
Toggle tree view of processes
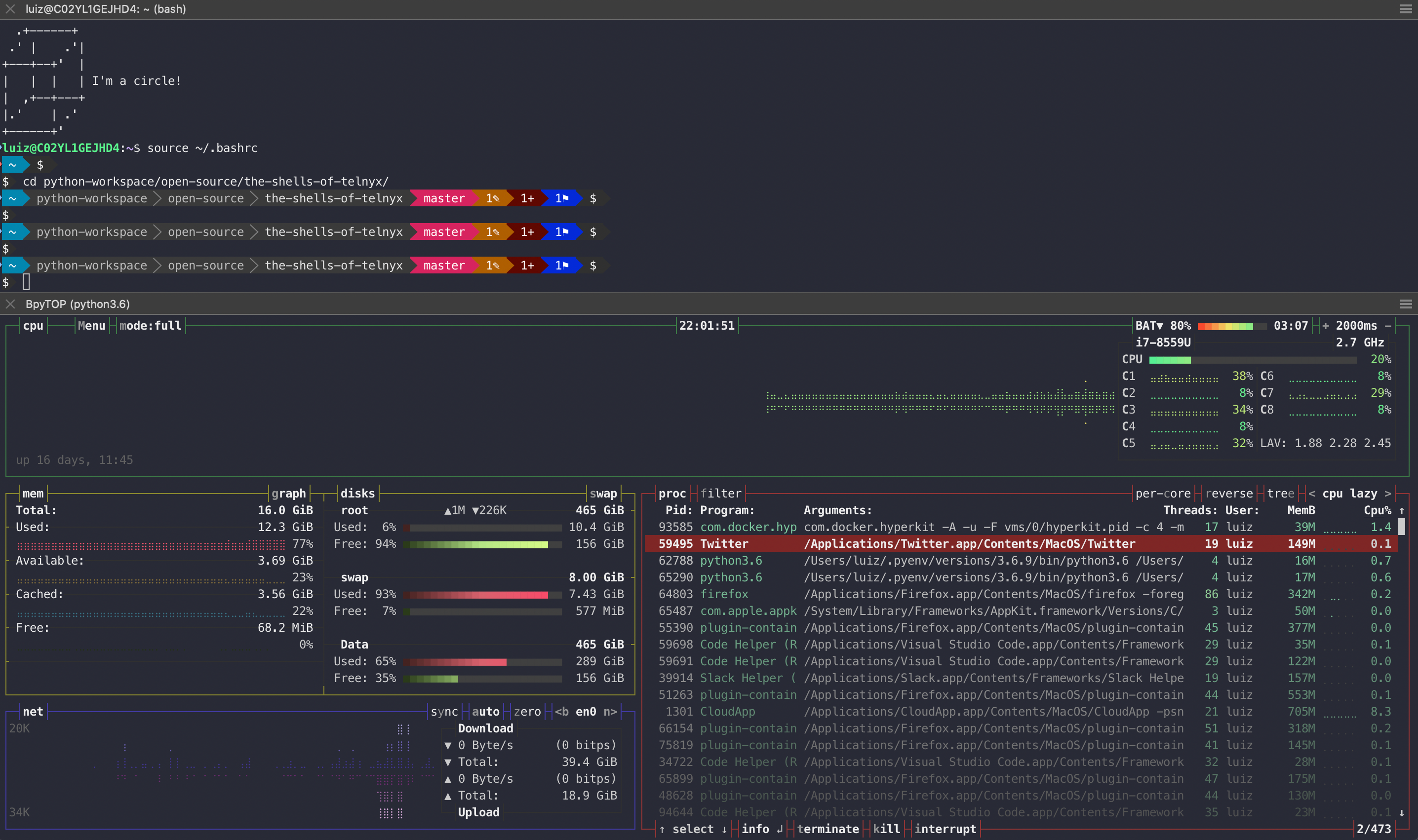coord(1280,494)
